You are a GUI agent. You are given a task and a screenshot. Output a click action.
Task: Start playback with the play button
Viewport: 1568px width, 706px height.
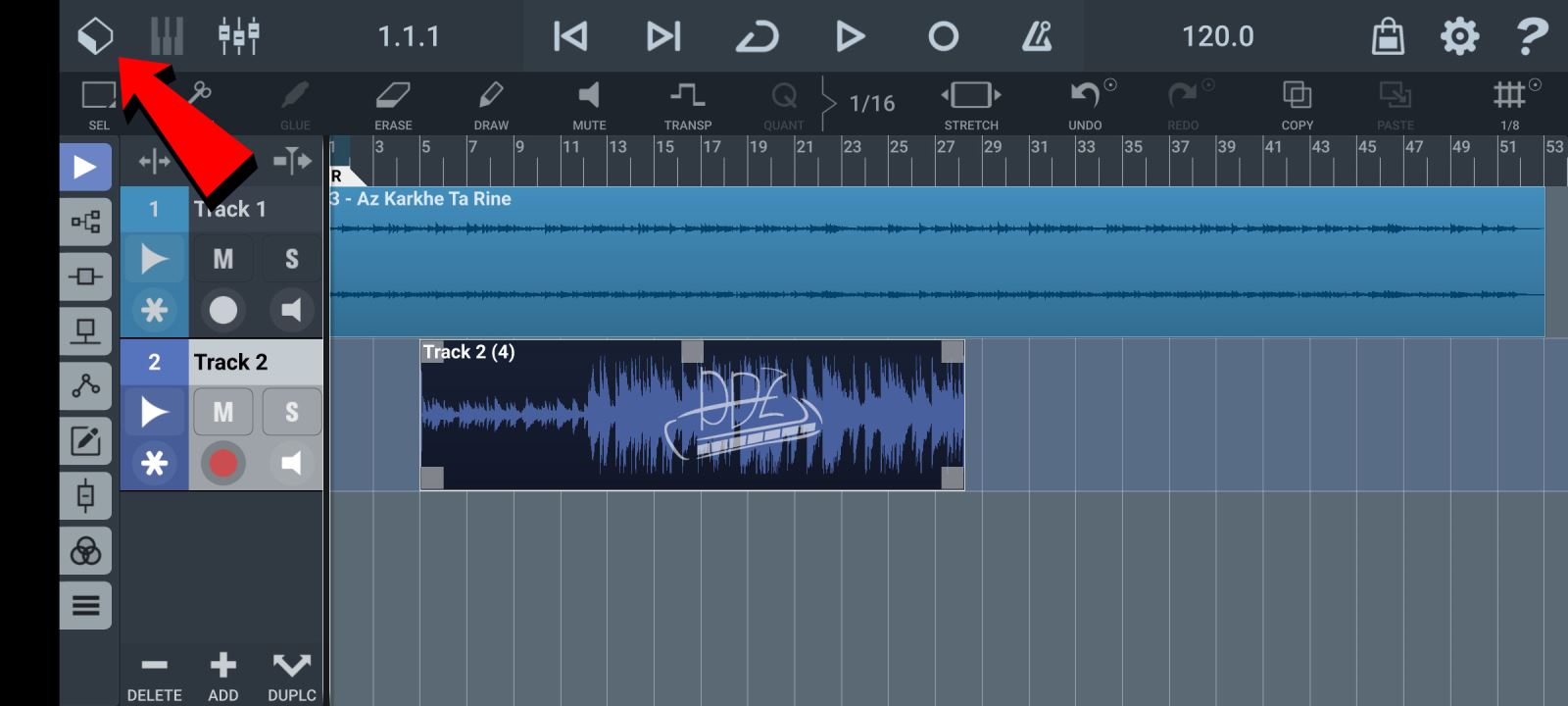pyautogui.click(x=851, y=36)
